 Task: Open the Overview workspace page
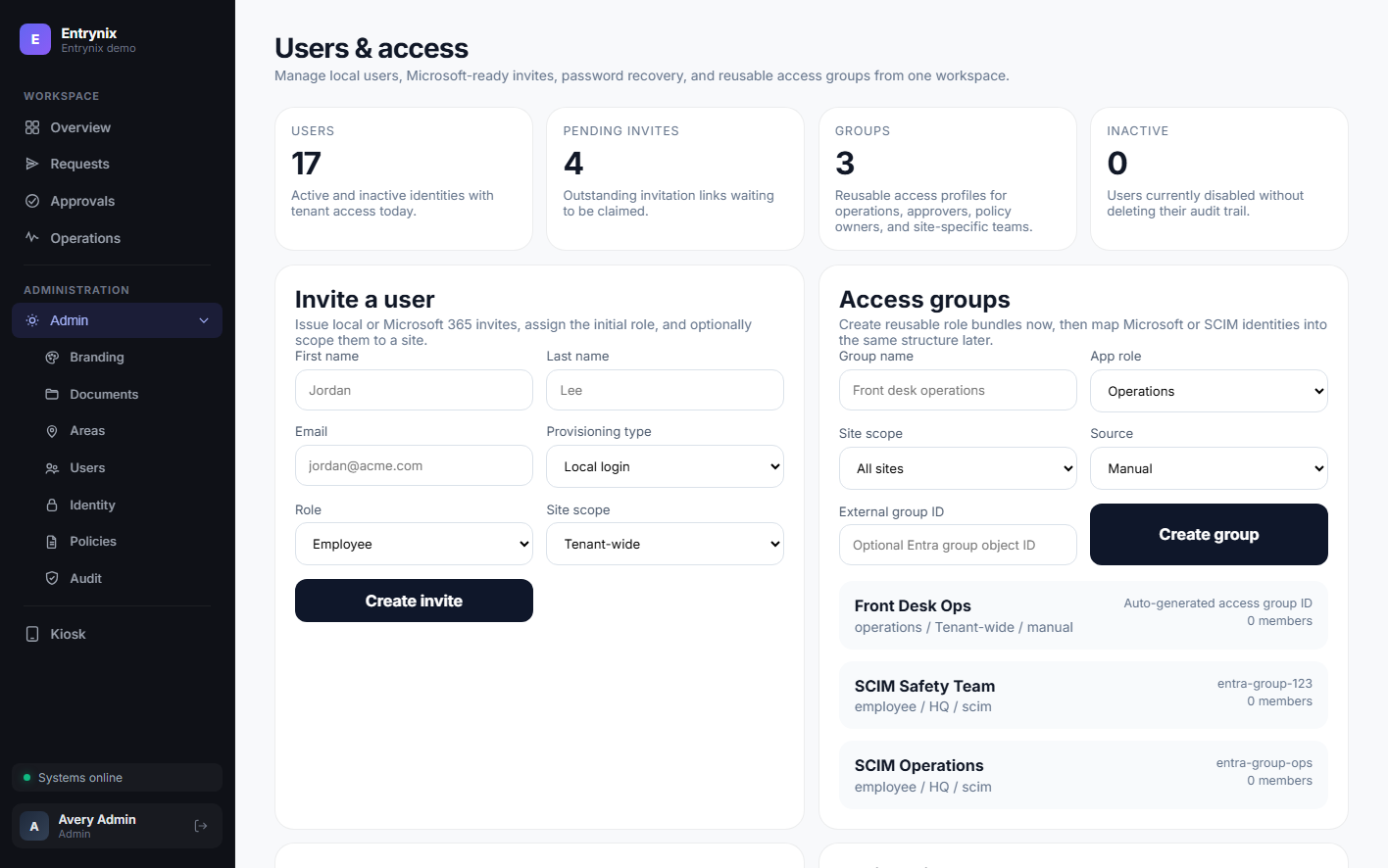point(79,127)
